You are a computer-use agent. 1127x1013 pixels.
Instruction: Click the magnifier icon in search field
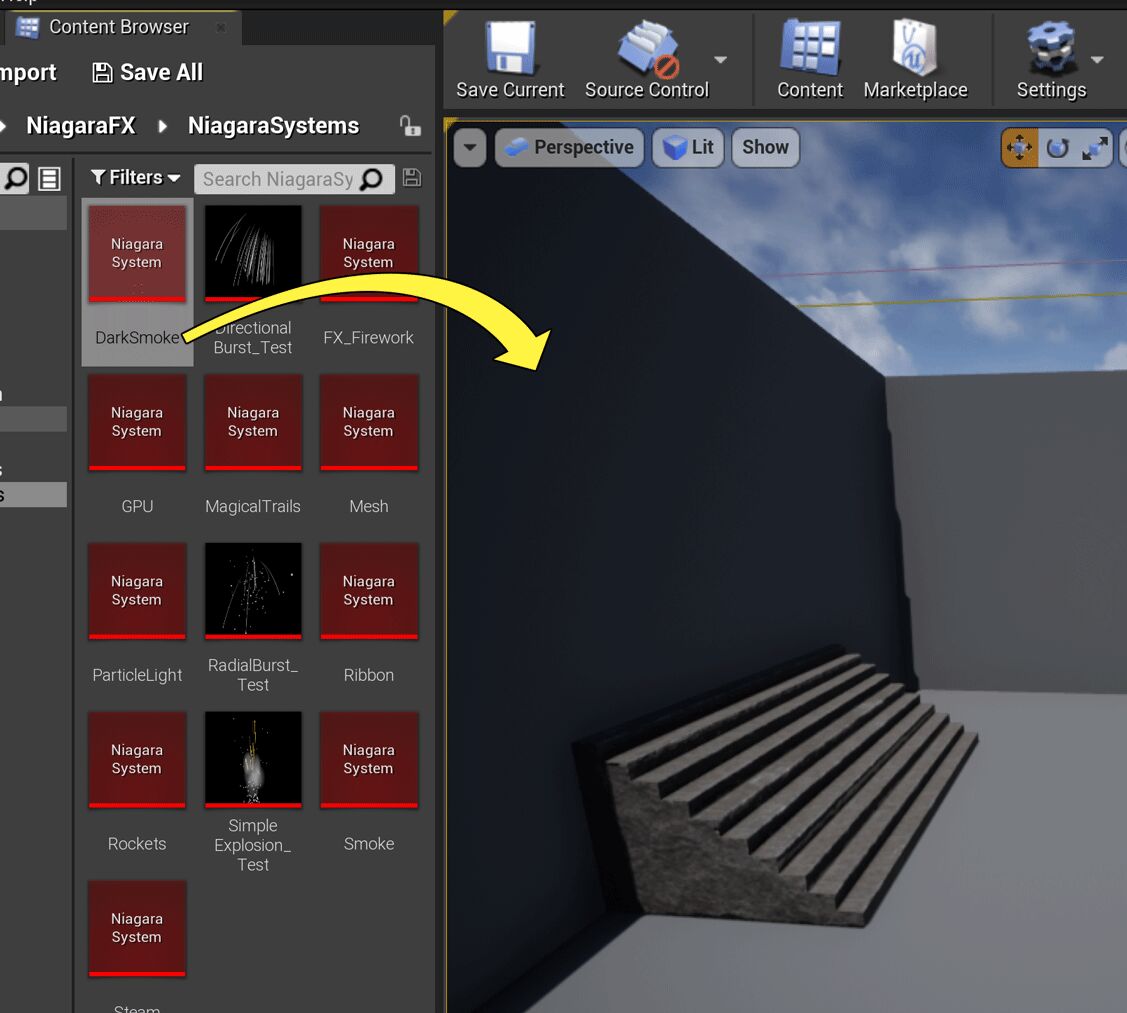[x=372, y=179]
